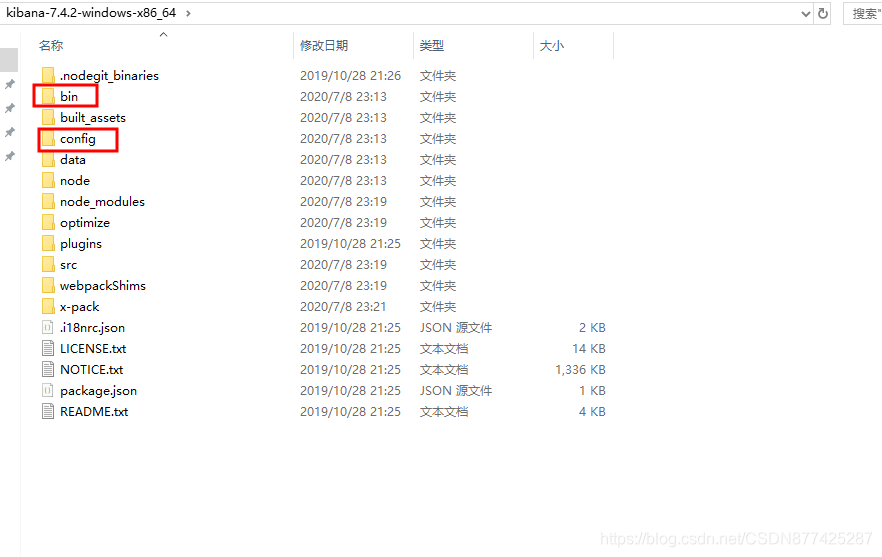Image resolution: width=882 pixels, height=557 pixels.
Task: Click the date 2020/7/8 23:21
Action: click(x=343, y=307)
